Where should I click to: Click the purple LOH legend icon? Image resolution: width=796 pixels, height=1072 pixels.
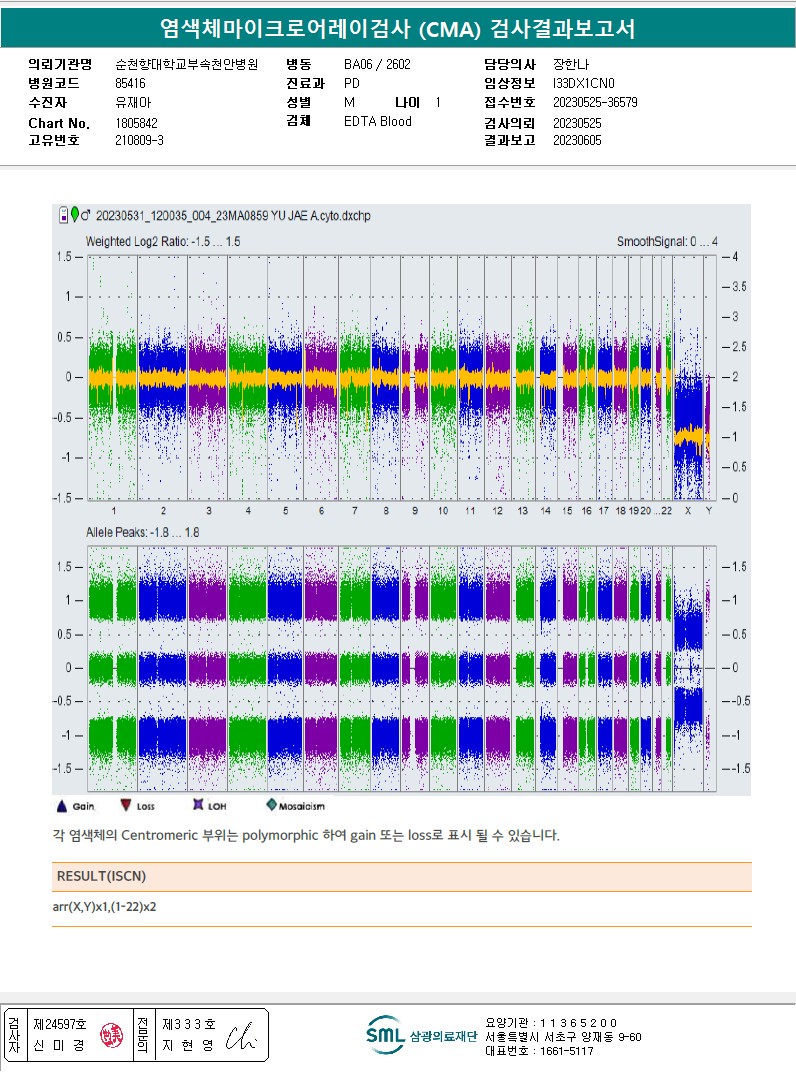click(x=198, y=805)
